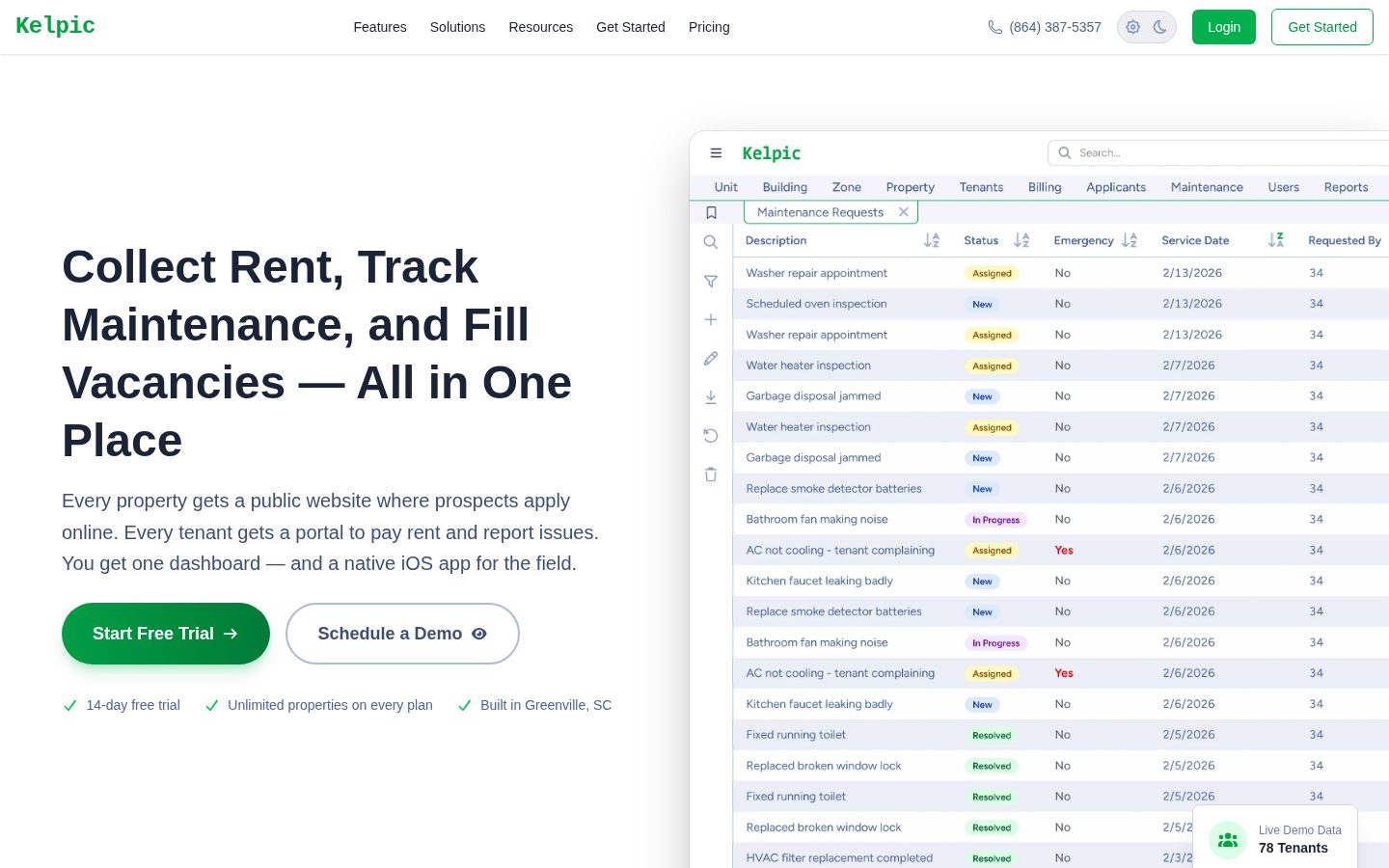This screenshot has height=868, width=1389.
Task: Open the Billing tab in the demo
Action: click(1045, 187)
